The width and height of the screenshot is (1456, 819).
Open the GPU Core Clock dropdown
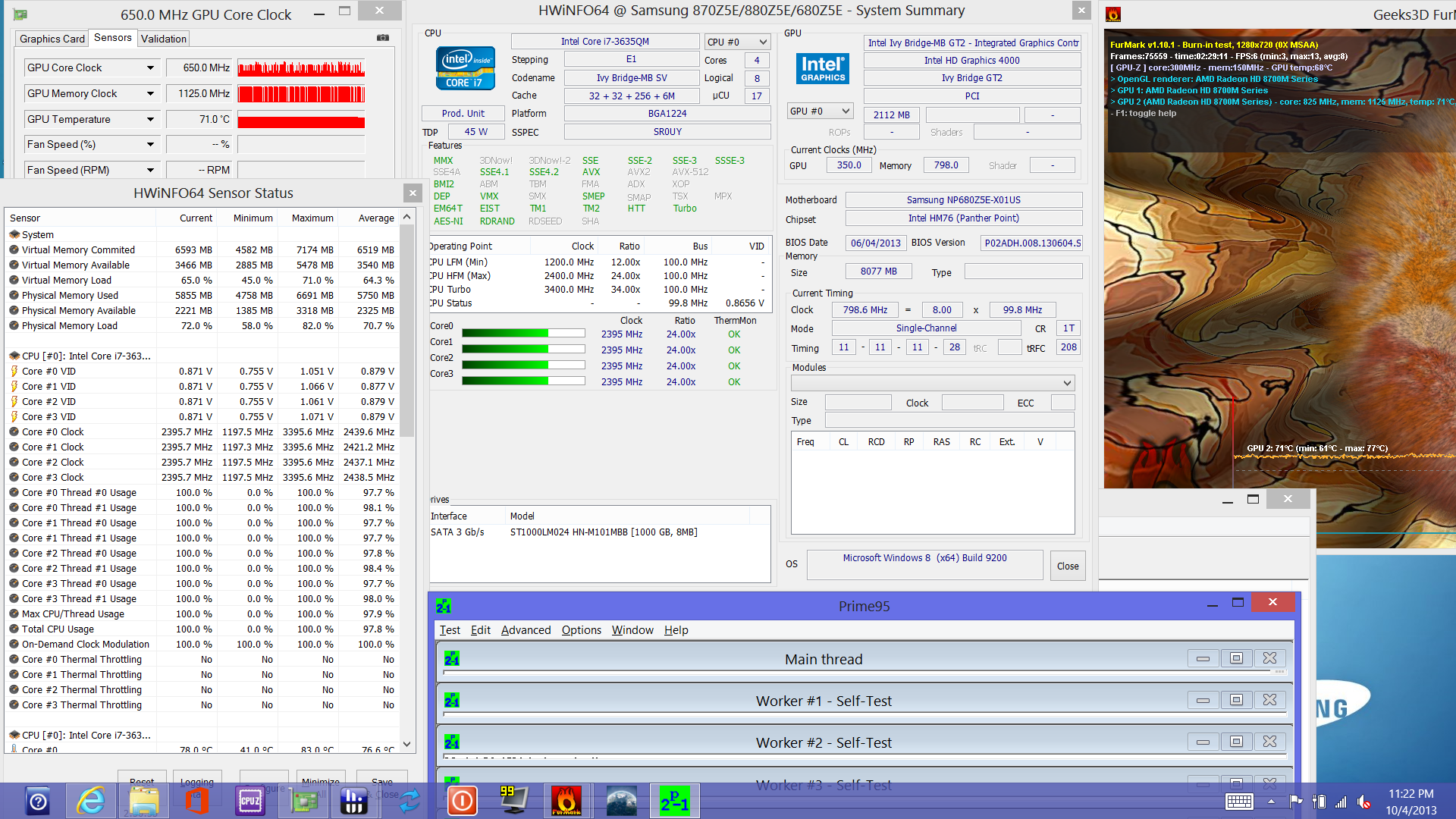[x=150, y=67]
